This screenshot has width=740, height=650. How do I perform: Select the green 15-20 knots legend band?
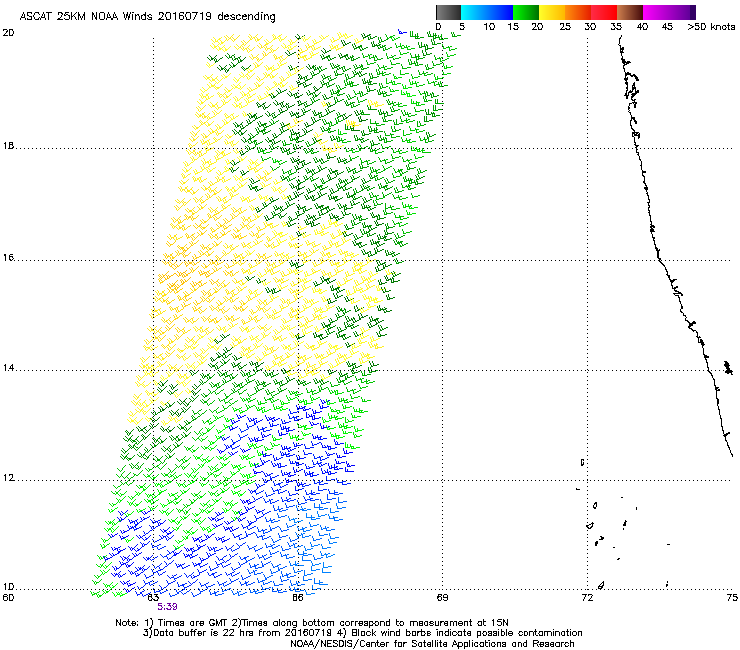tap(525, 12)
